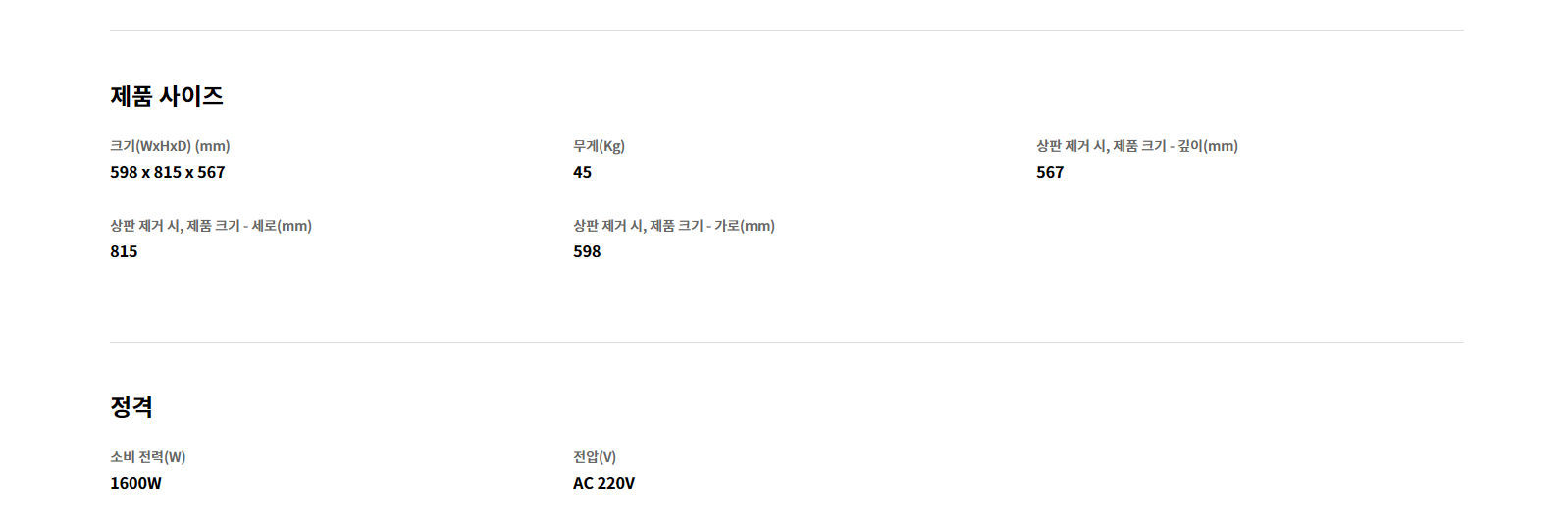Select the 무게(Kg) label
The width and height of the screenshot is (1568, 528).
click(x=599, y=146)
